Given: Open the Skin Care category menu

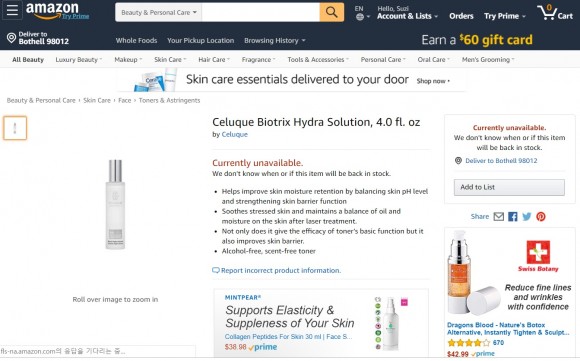Looking at the screenshot, I should point(170,59).
